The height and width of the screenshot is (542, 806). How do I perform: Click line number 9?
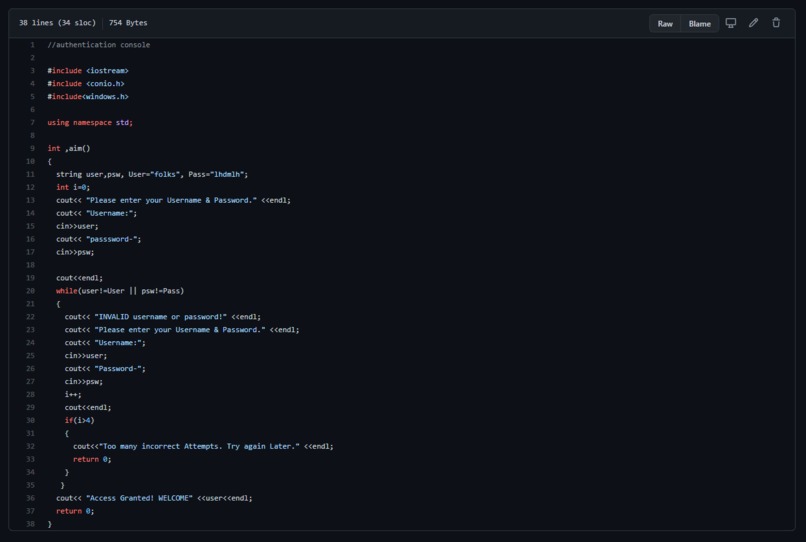tap(32, 148)
